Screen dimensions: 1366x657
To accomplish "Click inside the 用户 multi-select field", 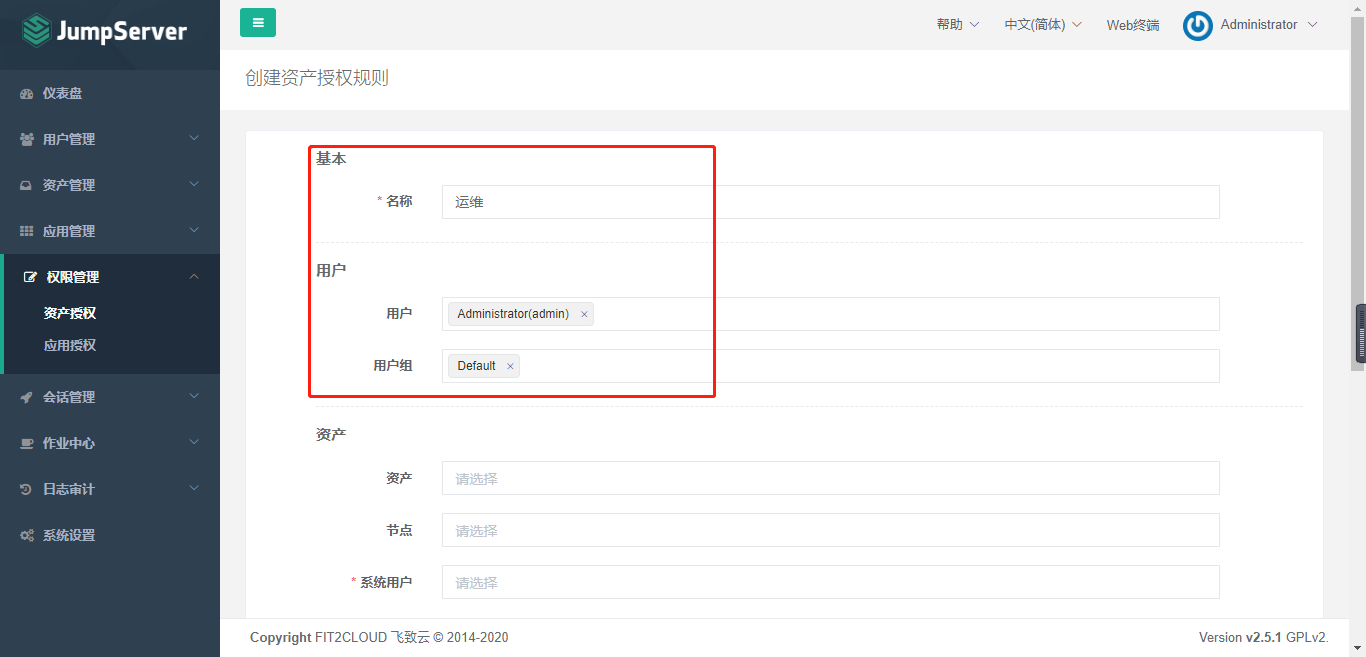I will (x=830, y=314).
